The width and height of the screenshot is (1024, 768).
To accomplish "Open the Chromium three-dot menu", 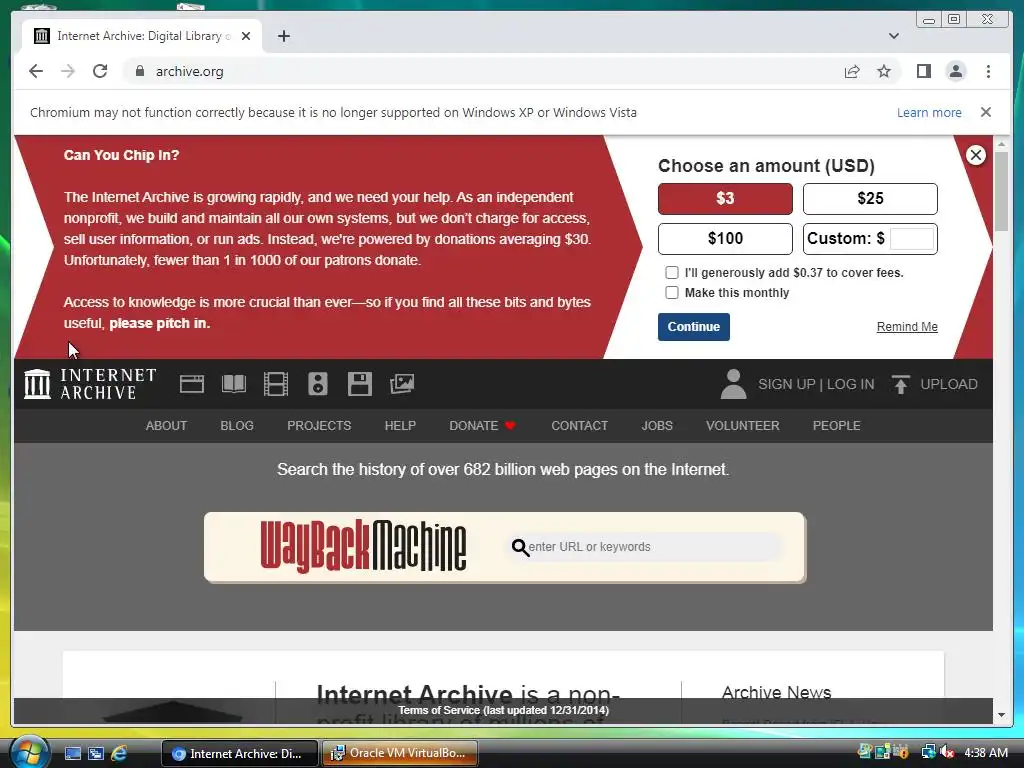I will point(988,71).
